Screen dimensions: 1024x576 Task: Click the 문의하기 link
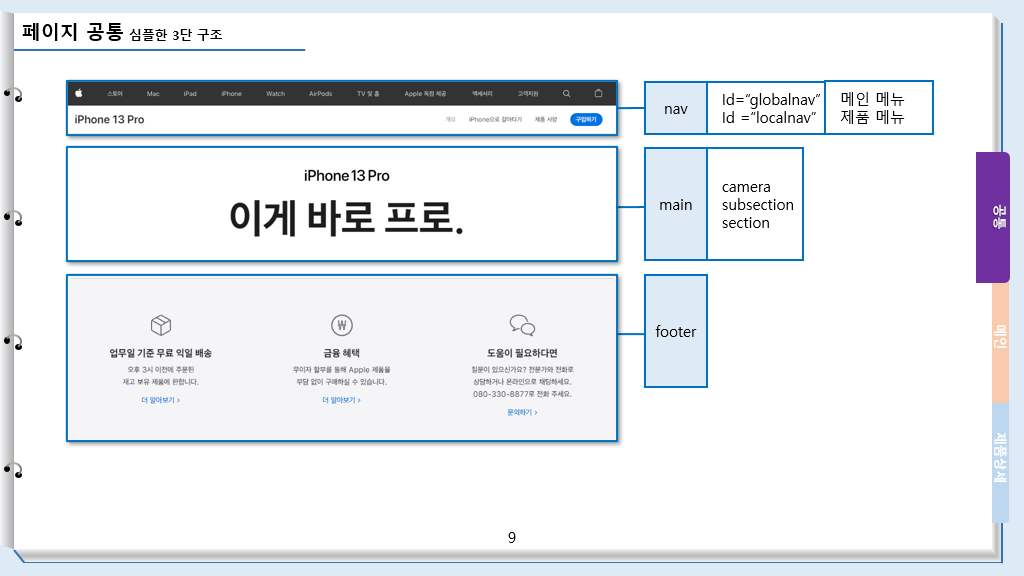[x=522, y=412]
